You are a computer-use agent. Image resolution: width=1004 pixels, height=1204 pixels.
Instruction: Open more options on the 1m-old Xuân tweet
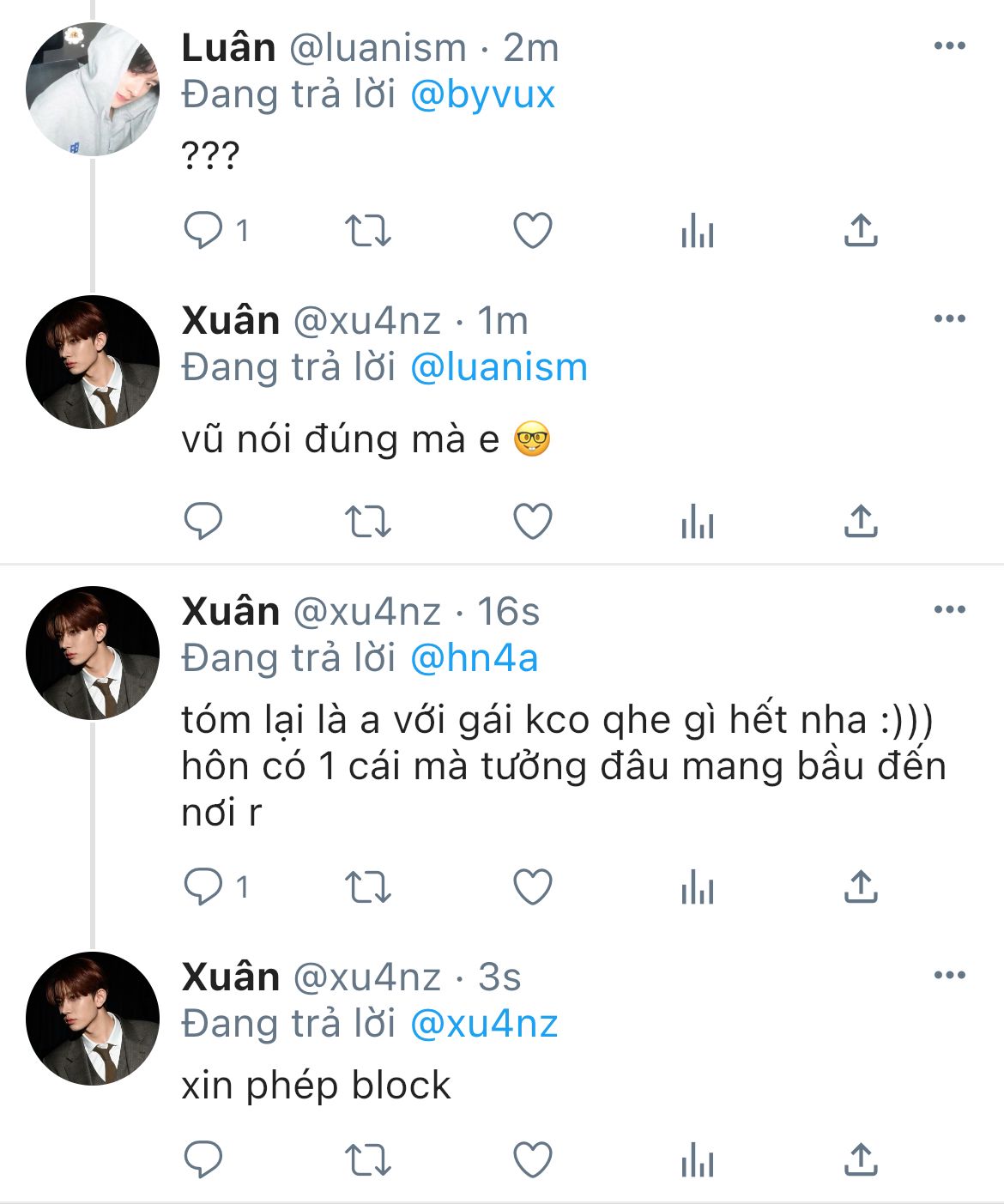(949, 319)
